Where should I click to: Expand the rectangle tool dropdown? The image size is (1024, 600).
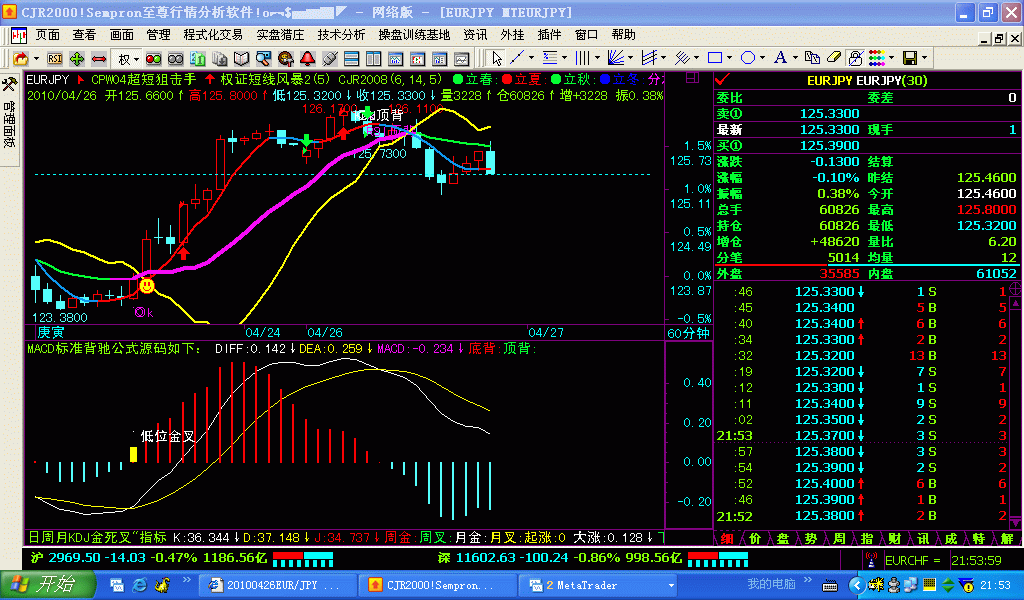click(x=729, y=58)
